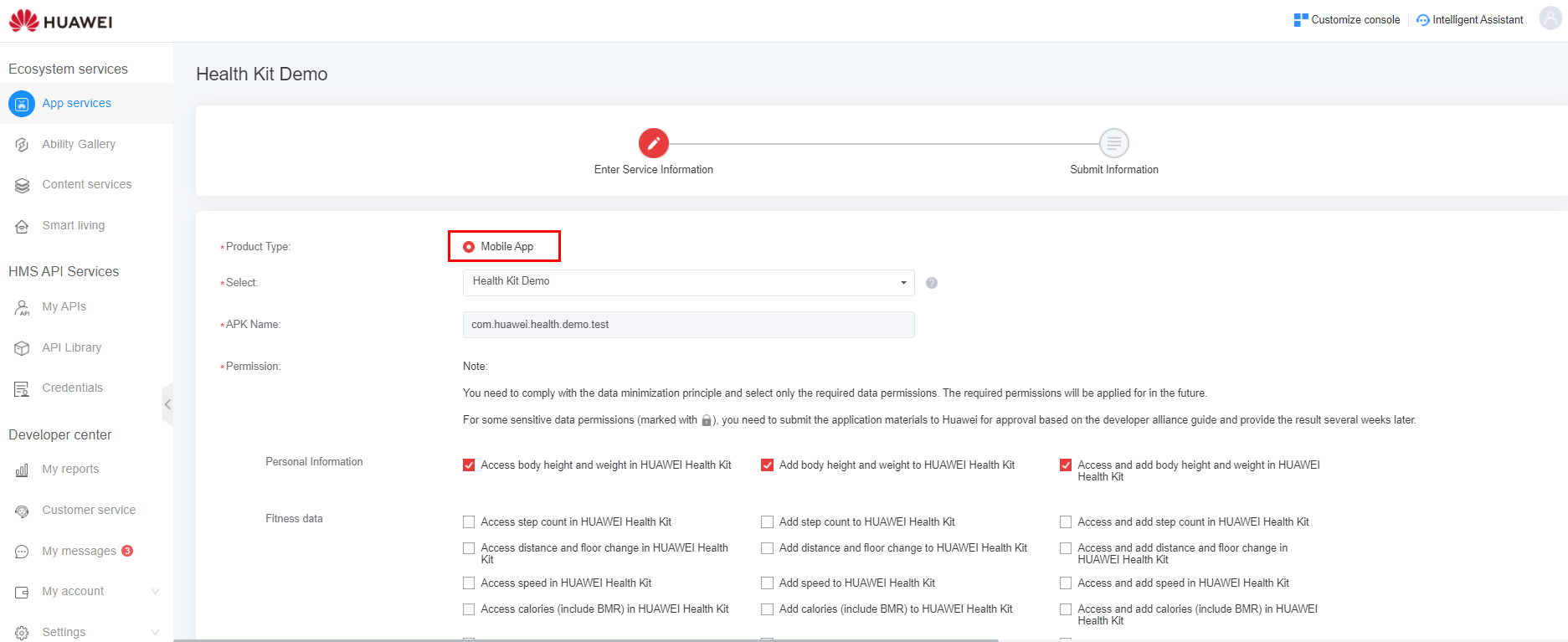
Task: Click the API Library cube icon
Action: (x=23, y=348)
